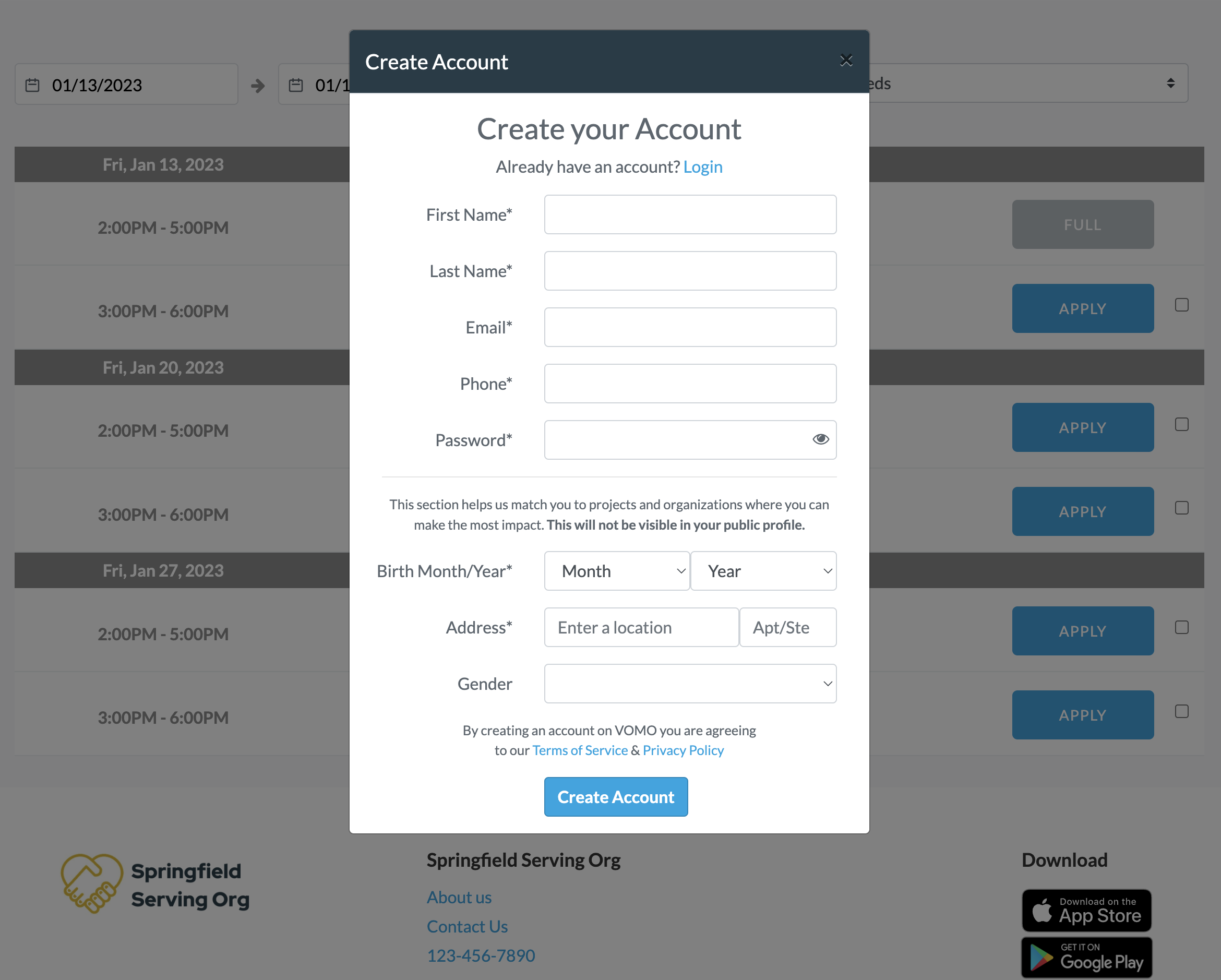
Task: Check the Jan 13 3:00PM shift checkbox
Action: (x=1181, y=305)
